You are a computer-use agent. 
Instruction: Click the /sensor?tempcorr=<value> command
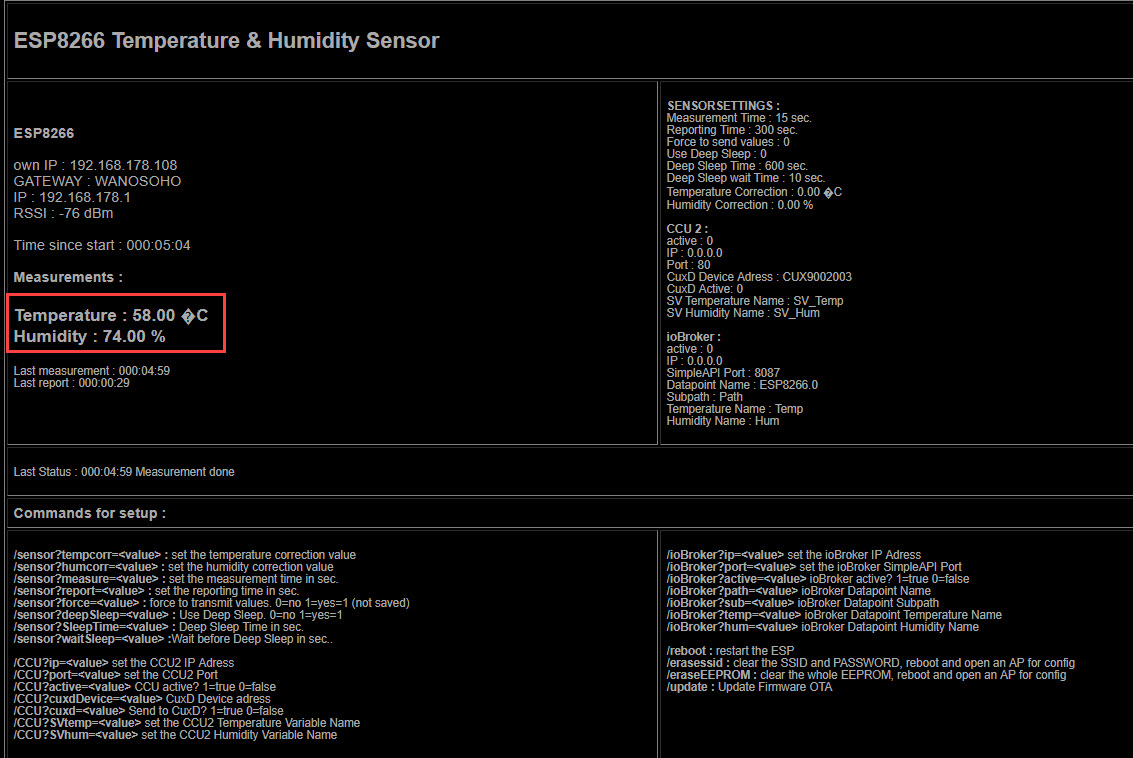[185, 555]
